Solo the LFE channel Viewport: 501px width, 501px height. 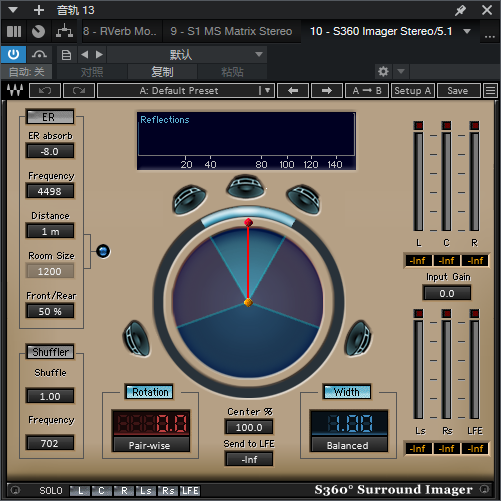pyautogui.click(x=190, y=490)
